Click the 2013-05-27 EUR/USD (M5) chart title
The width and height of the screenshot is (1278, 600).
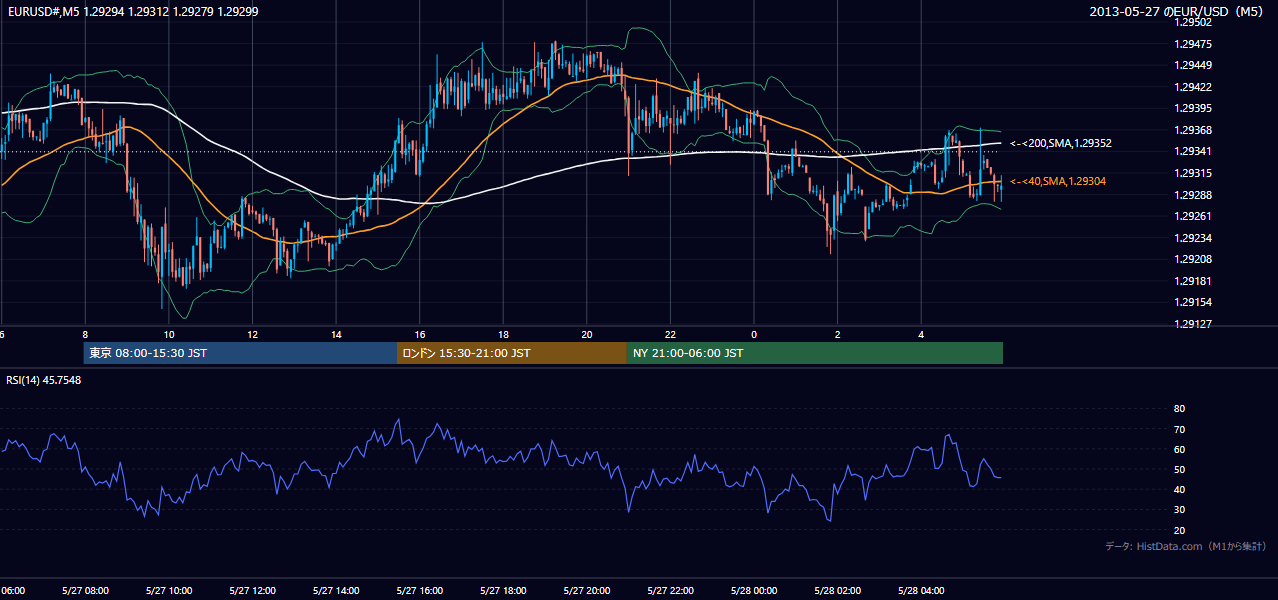point(1178,12)
